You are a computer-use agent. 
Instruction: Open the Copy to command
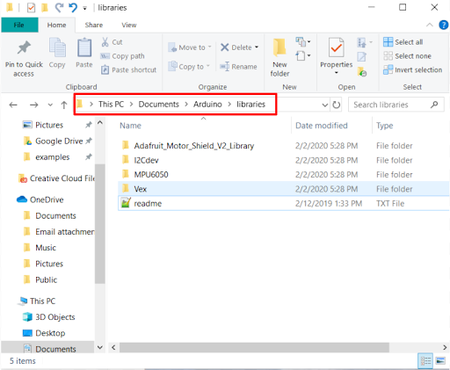pos(189,66)
